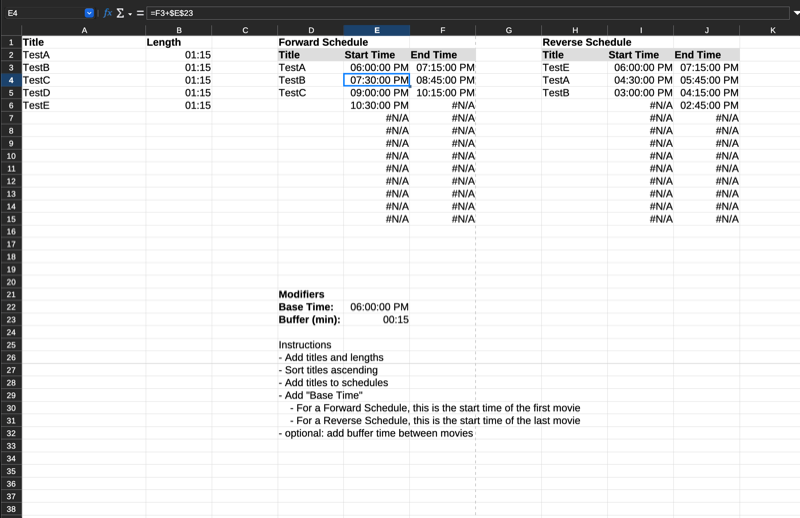Image resolution: width=800 pixels, height=518 pixels.
Task: Click the select-all corner box
Action: click(11, 30)
